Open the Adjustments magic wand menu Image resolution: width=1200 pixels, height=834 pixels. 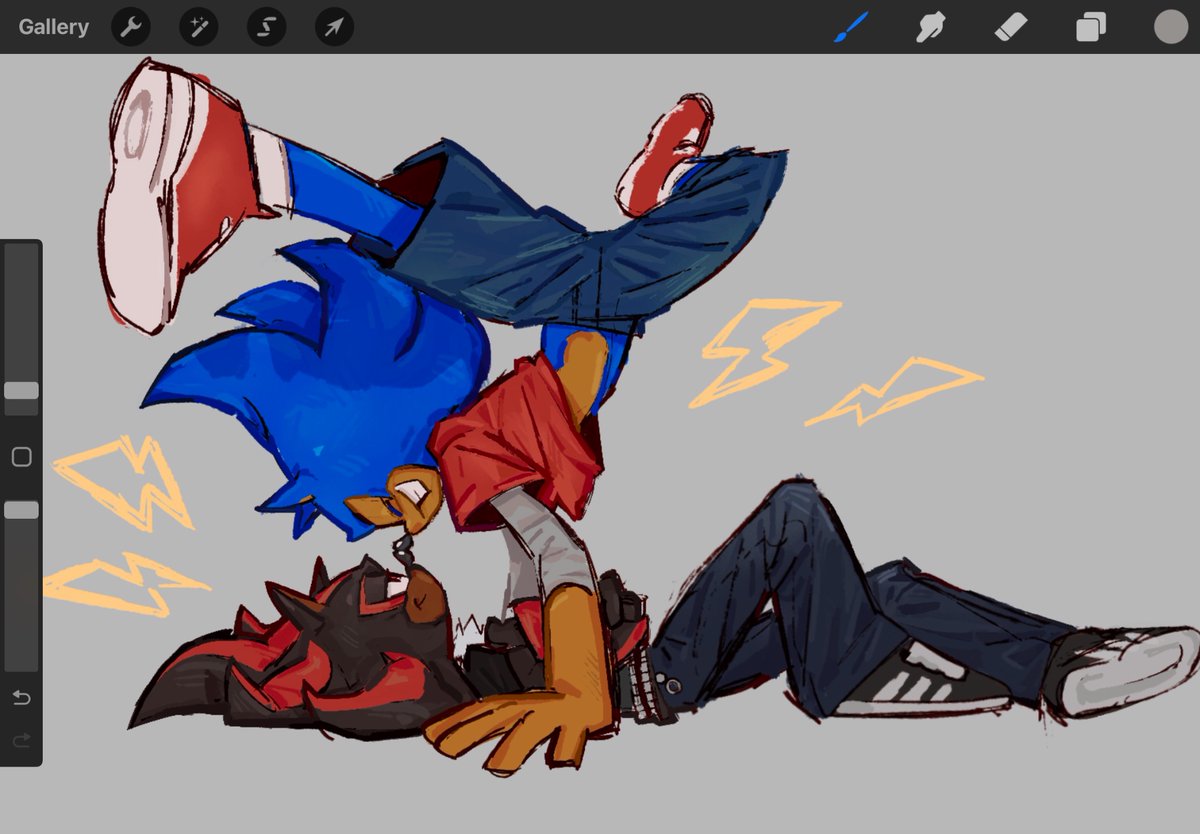coord(199,27)
